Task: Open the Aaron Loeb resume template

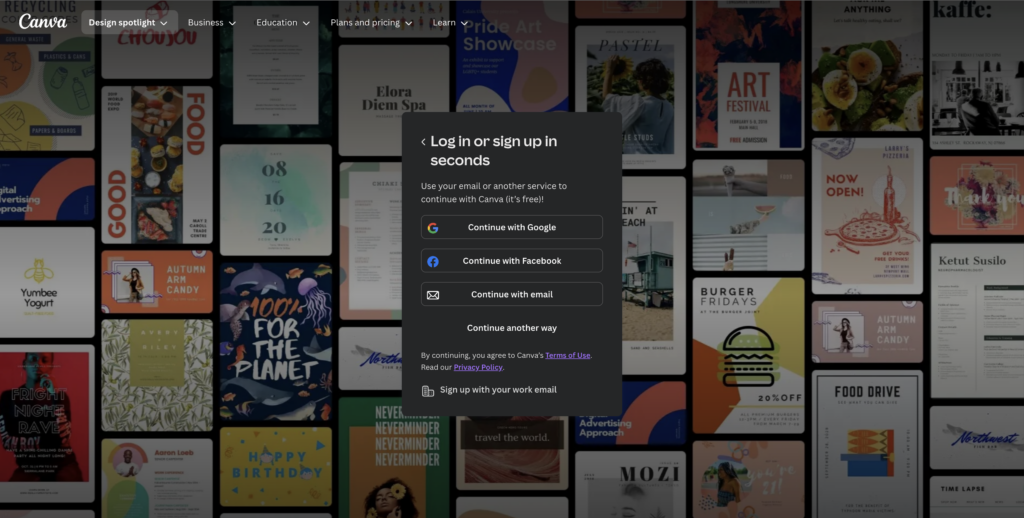Action: 157,478
